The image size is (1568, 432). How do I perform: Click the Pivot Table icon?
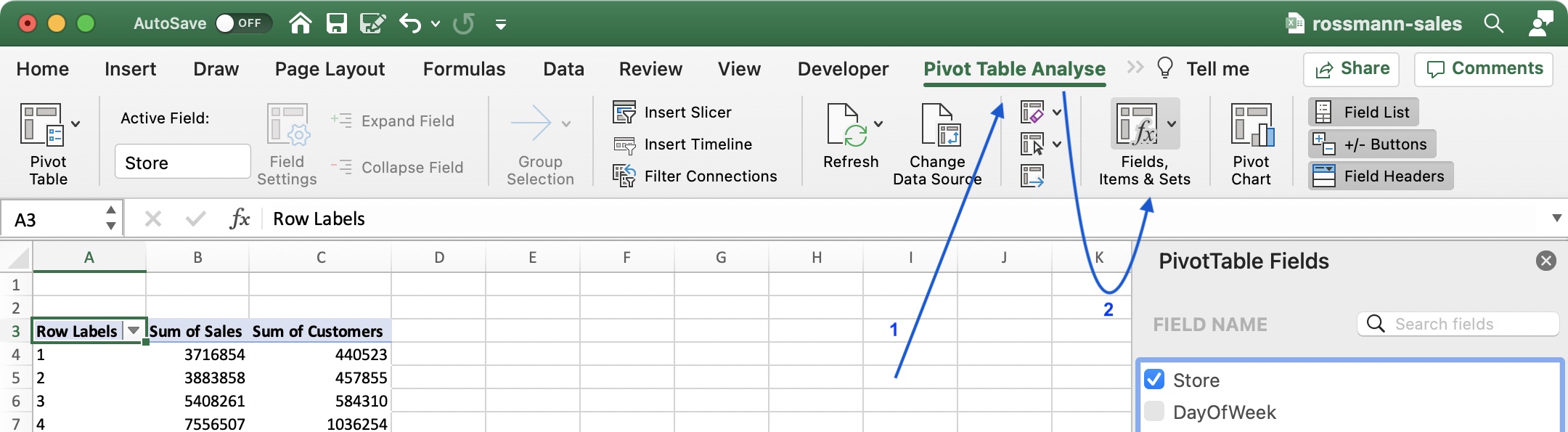(x=40, y=125)
